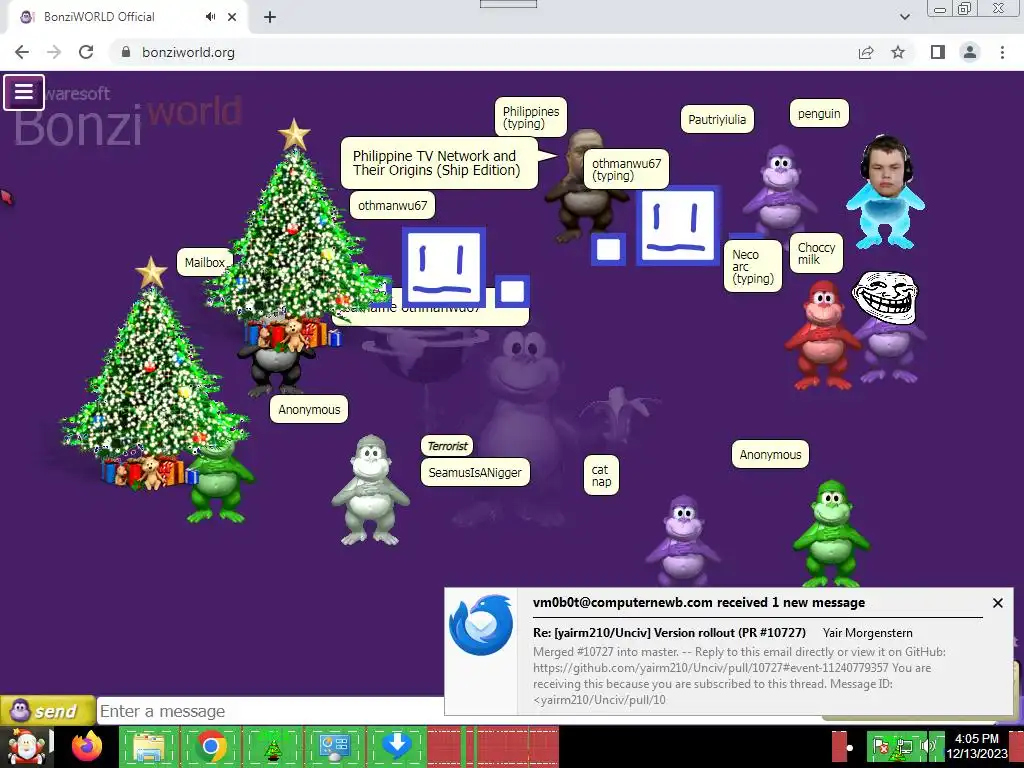This screenshot has width=1024, height=768.
Task: Expand the tab search chevron
Action: coord(904,17)
